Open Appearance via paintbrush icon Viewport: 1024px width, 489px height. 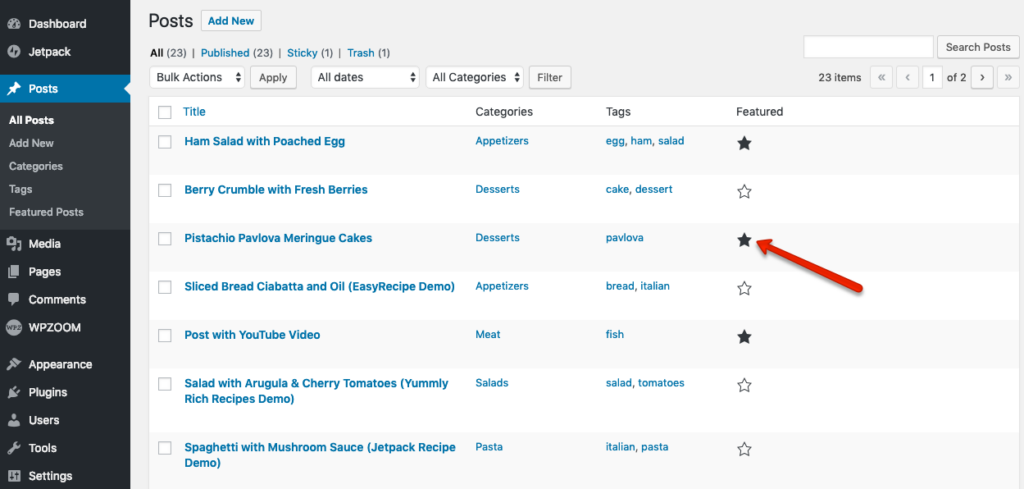14,364
